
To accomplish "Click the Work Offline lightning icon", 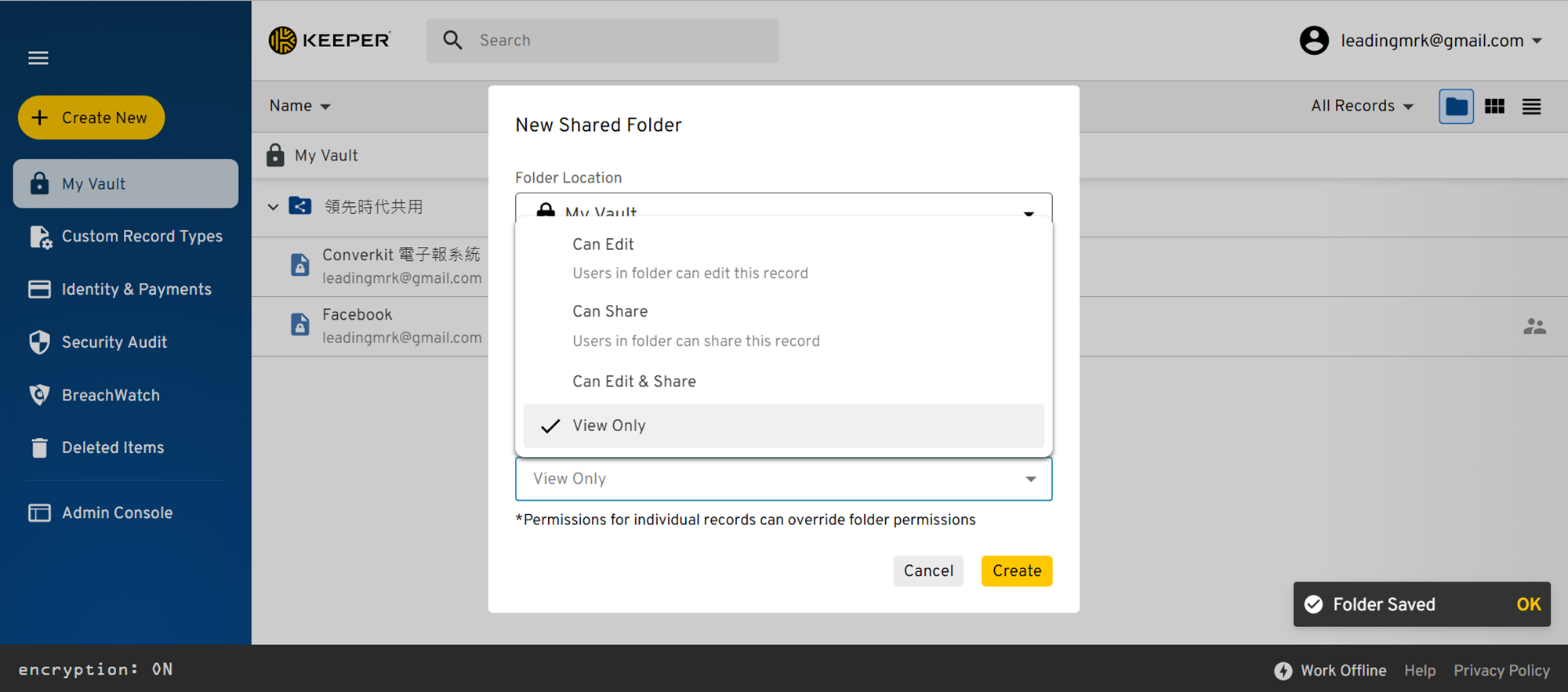I will [1283, 671].
